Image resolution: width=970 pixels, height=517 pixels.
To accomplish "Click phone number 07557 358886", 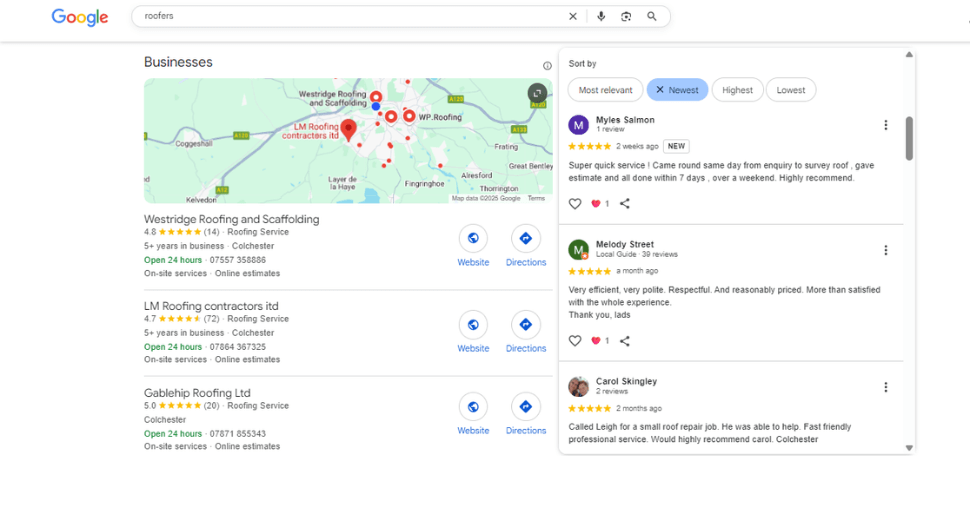I will (x=238, y=260).
